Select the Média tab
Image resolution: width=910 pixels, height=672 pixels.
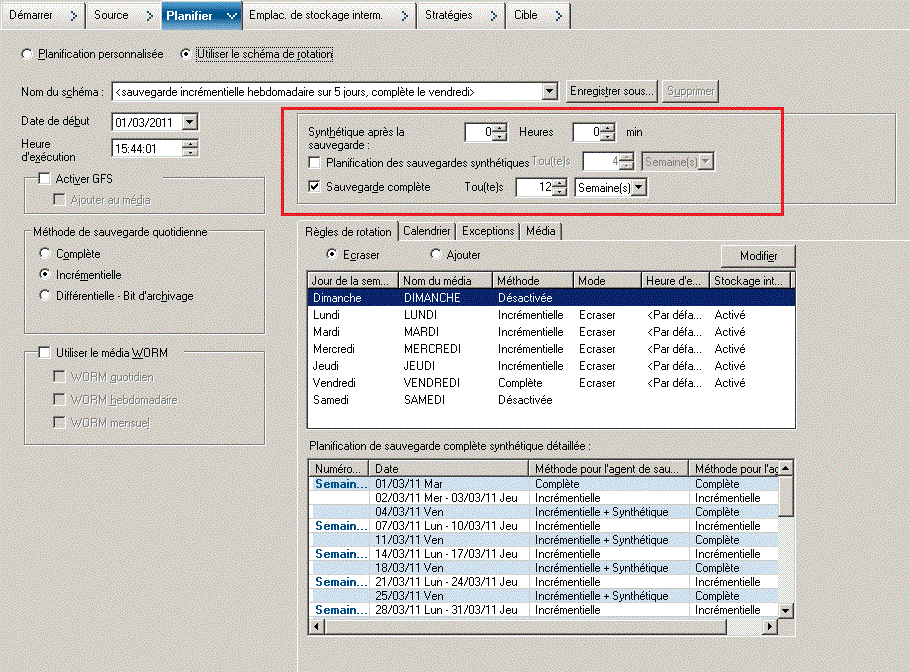click(x=541, y=231)
